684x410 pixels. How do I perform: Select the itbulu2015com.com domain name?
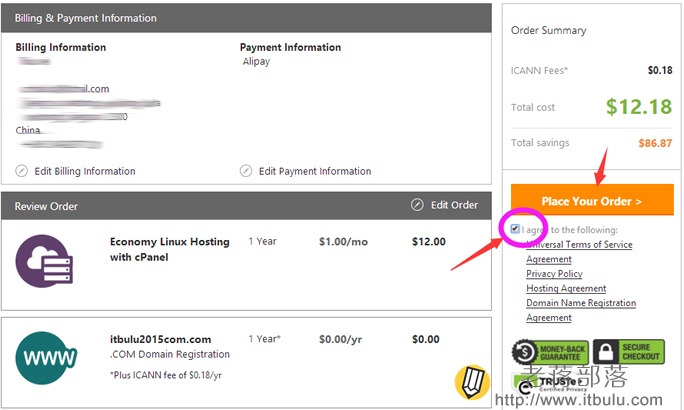(x=160, y=339)
